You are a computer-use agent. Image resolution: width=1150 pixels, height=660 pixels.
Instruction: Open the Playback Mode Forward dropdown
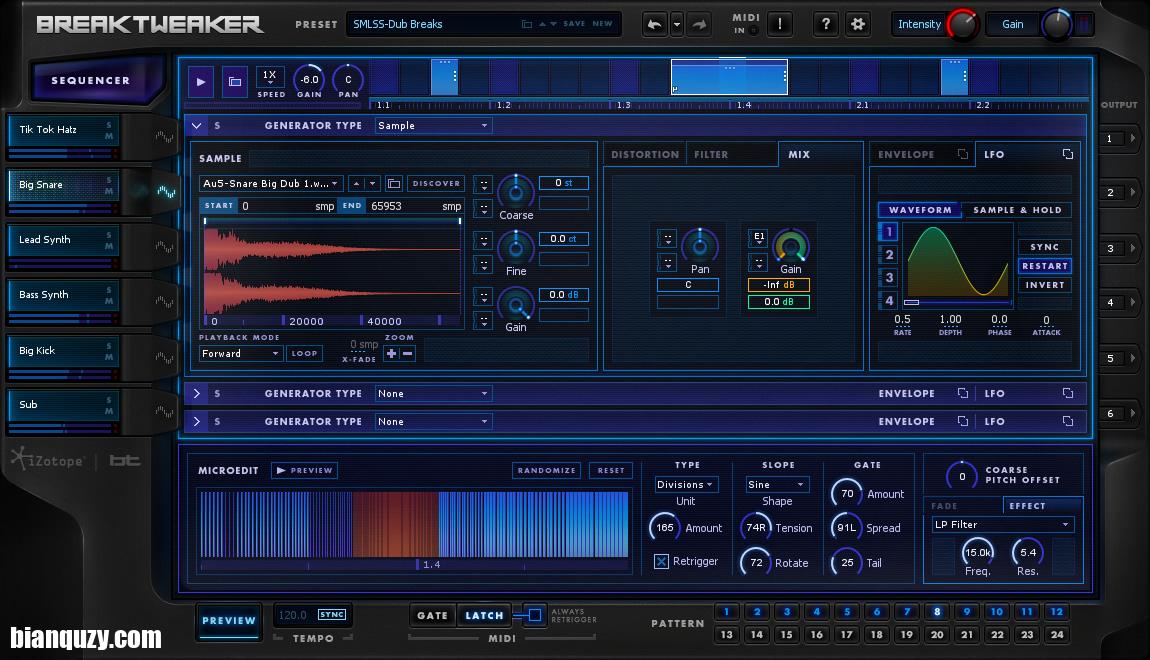[x=241, y=353]
